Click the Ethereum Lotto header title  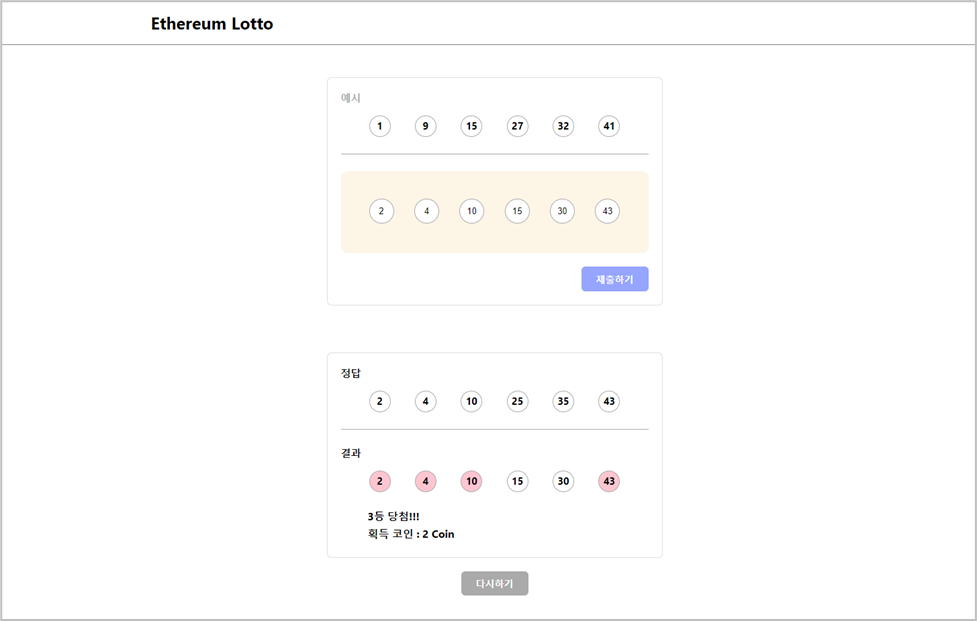click(x=211, y=23)
